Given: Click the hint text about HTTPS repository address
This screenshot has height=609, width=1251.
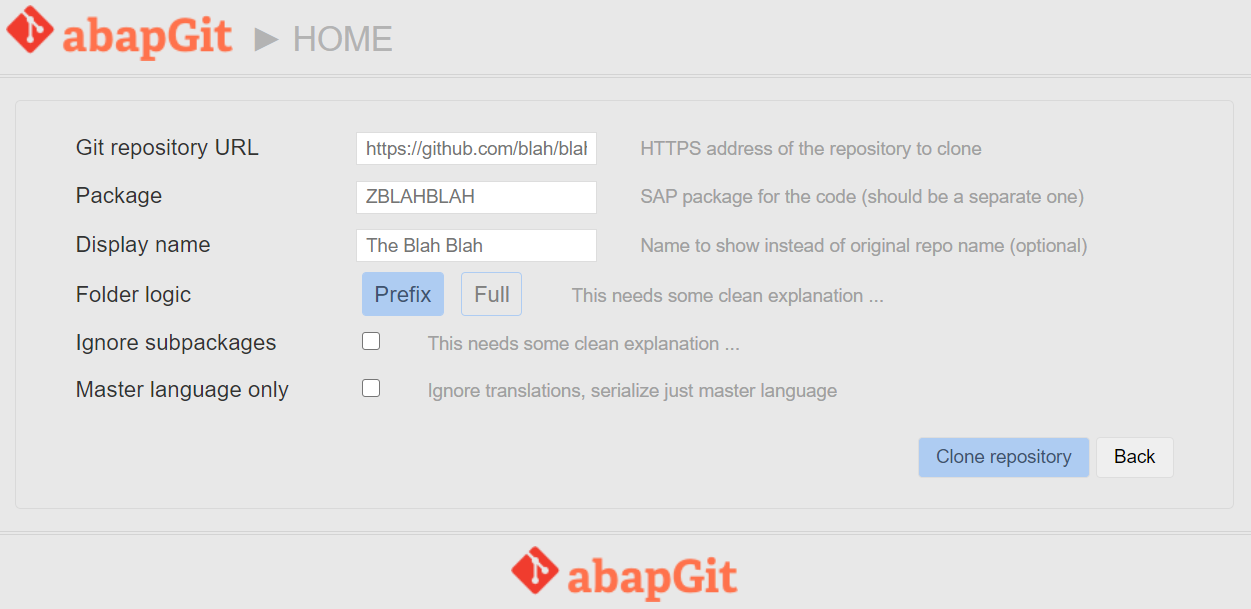Looking at the screenshot, I should coord(810,148).
